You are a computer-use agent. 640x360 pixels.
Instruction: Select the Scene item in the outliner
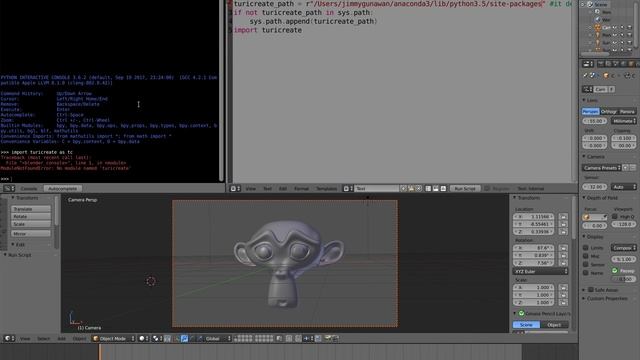600,4
